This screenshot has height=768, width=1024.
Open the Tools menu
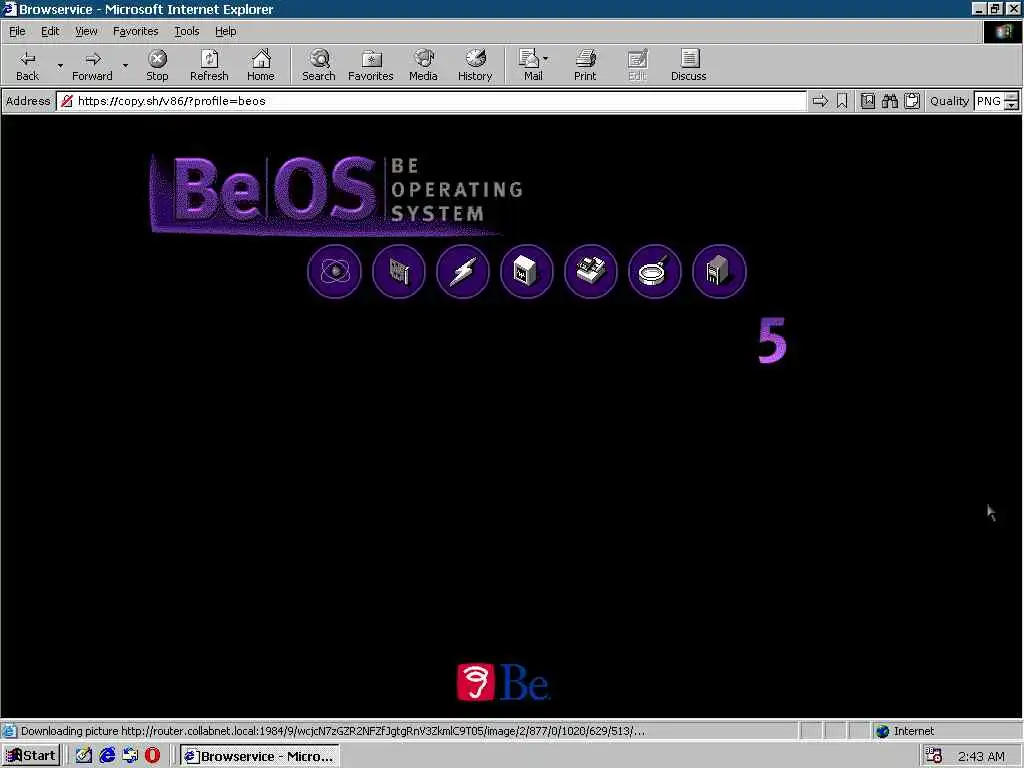186,31
